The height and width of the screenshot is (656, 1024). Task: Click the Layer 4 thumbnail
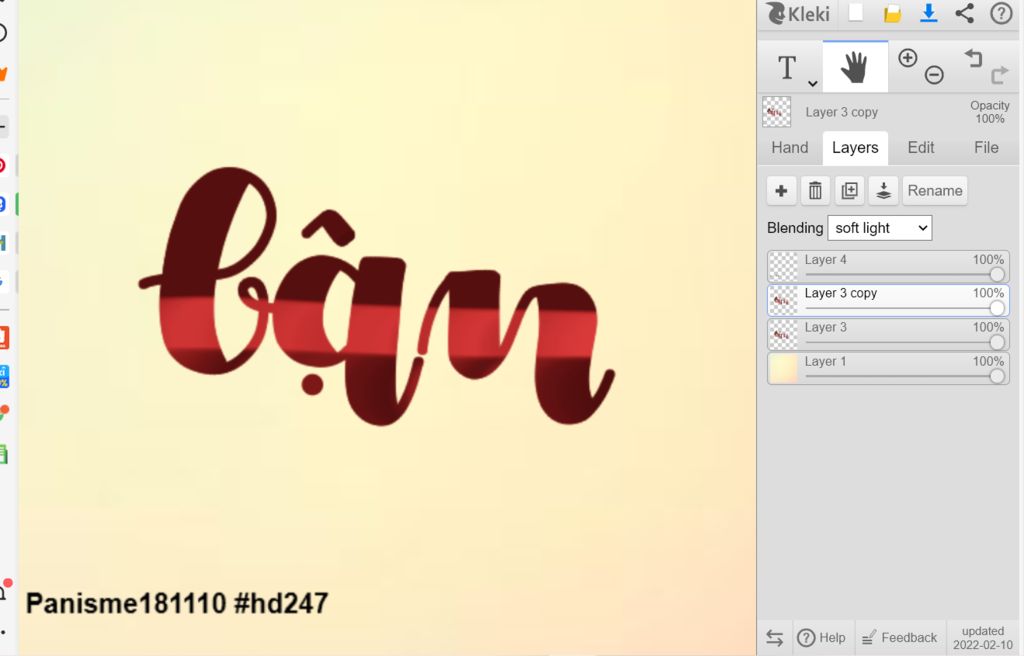(x=784, y=267)
